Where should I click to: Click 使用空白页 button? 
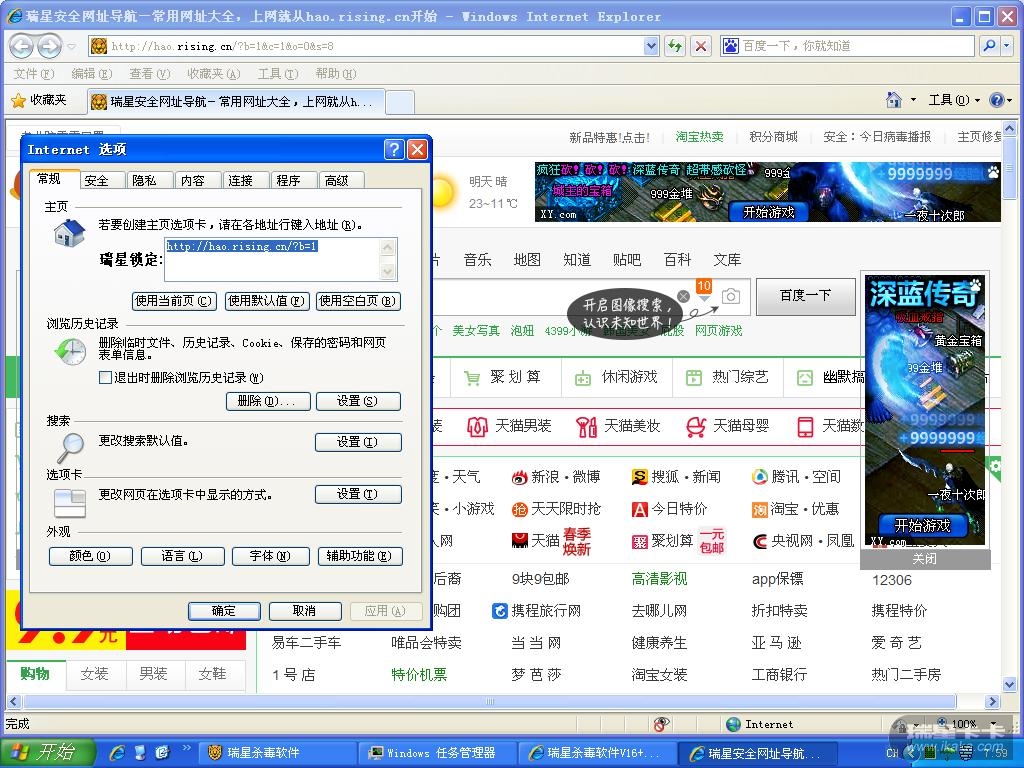click(358, 301)
